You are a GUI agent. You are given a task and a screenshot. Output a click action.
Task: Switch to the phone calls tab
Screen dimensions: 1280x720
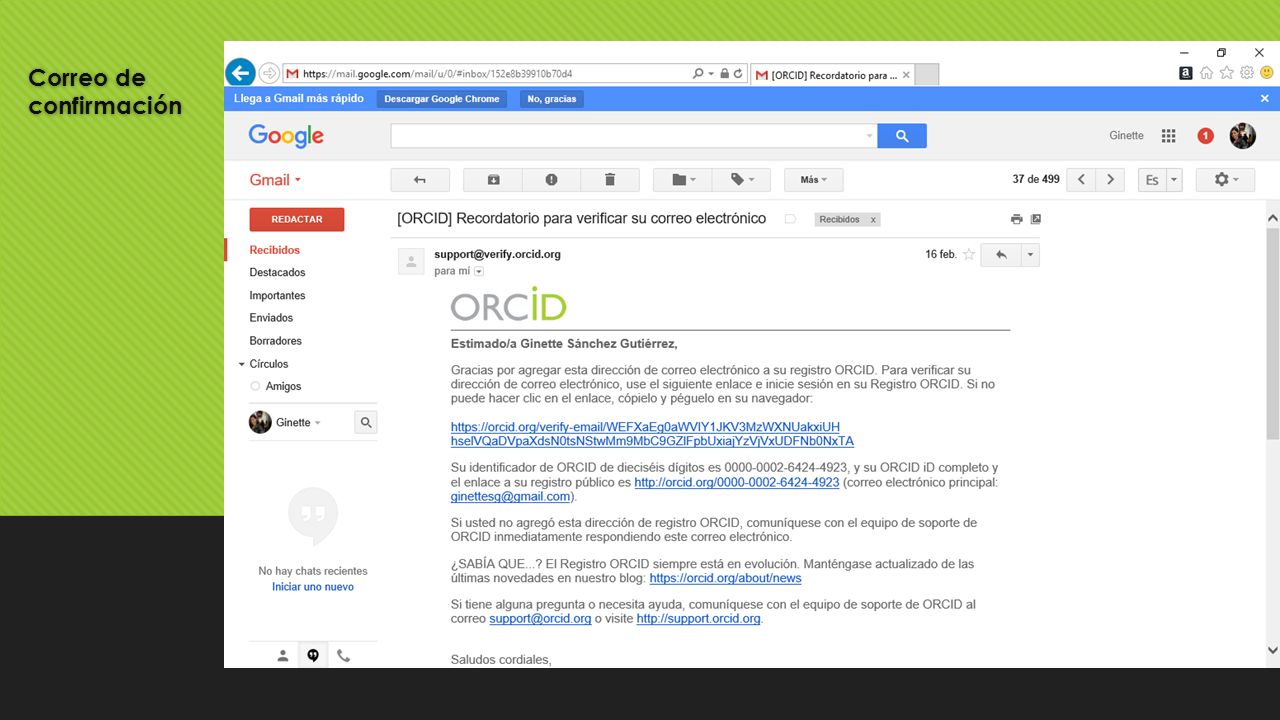(343, 656)
